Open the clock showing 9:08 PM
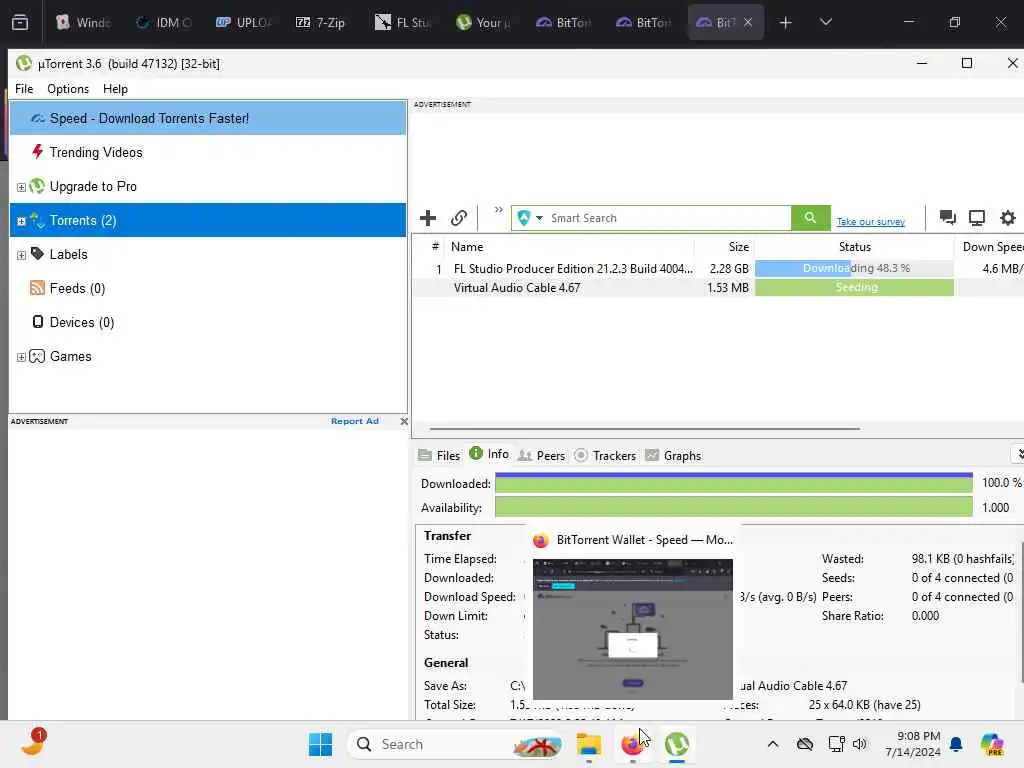The height and width of the screenshot is (768, 1024). pos(913,744)
